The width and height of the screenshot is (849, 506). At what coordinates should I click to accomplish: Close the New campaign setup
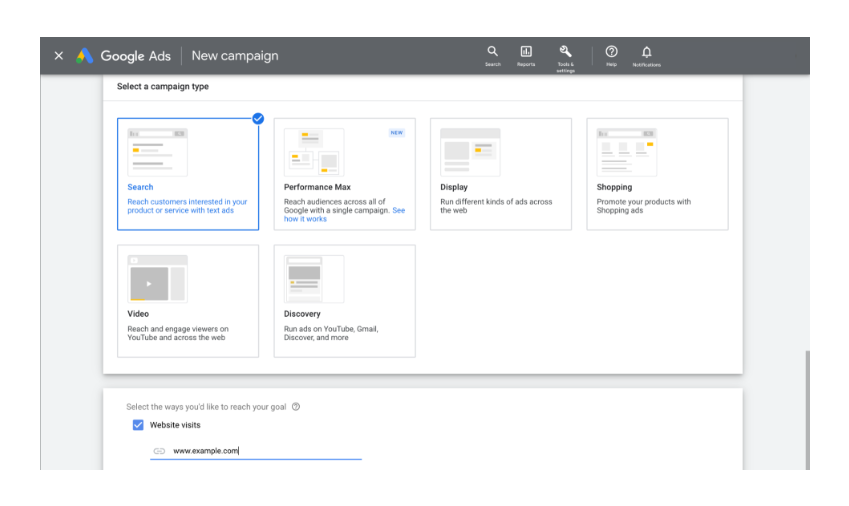tap(58, 56)
